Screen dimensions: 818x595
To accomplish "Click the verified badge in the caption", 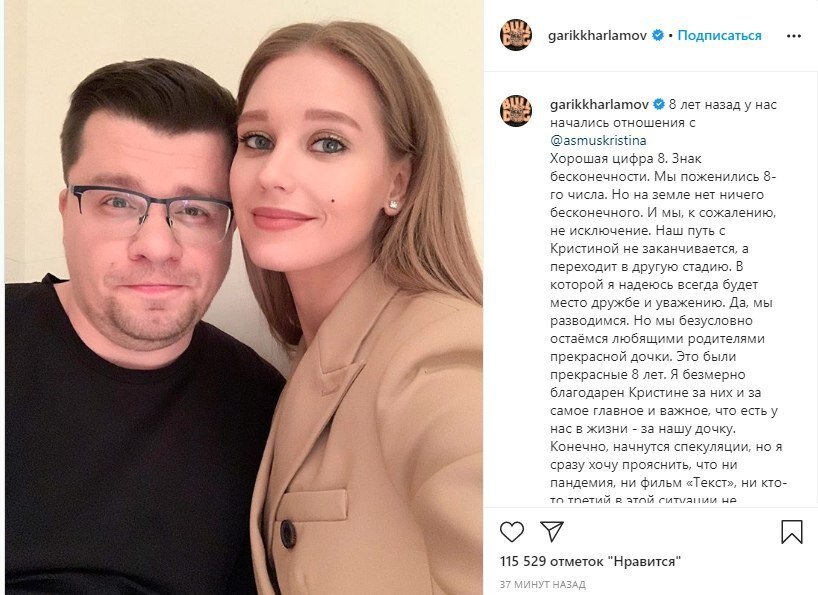I will coord(659,104).
